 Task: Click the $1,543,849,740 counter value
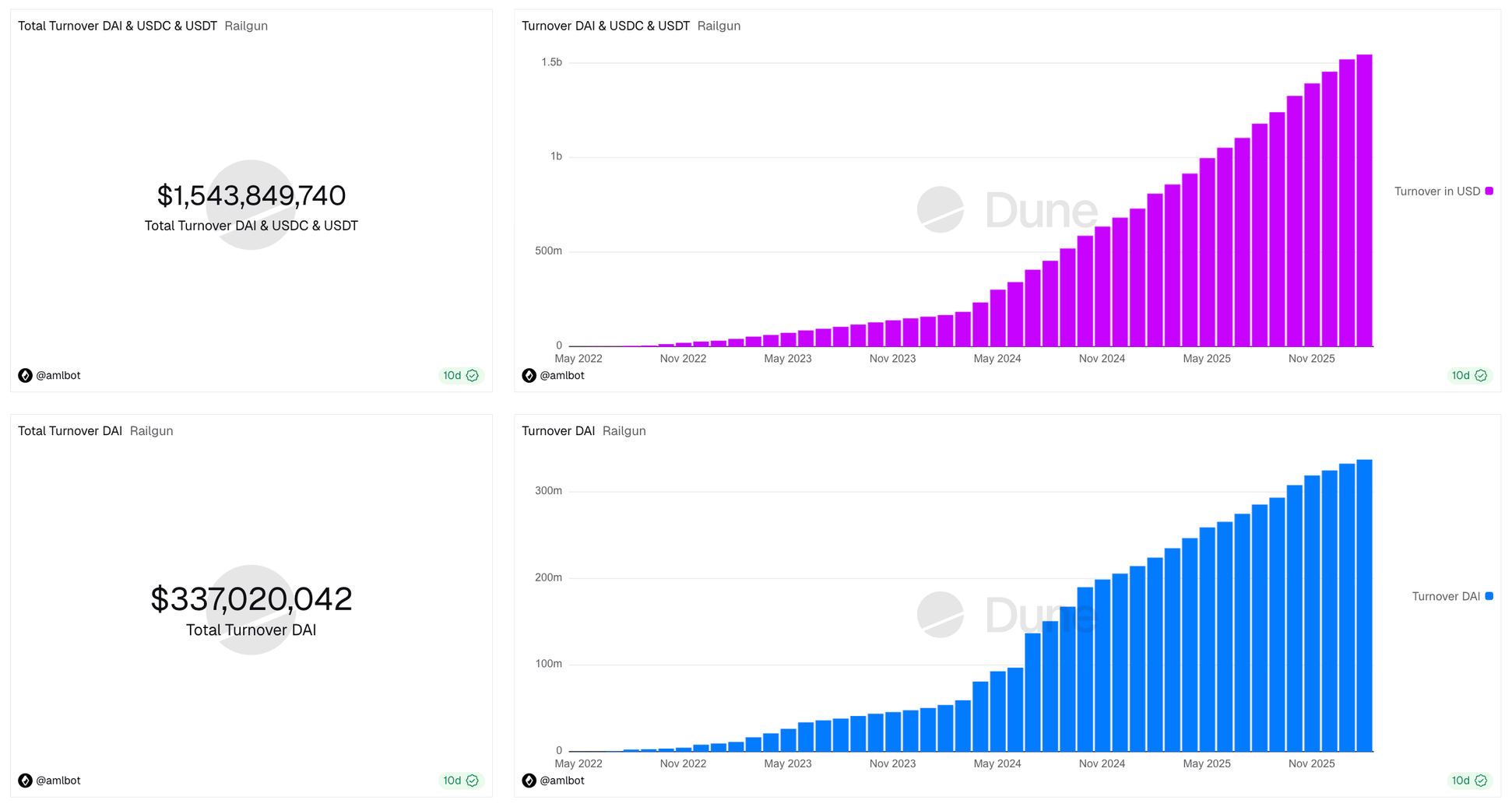[x=251, y=196]
